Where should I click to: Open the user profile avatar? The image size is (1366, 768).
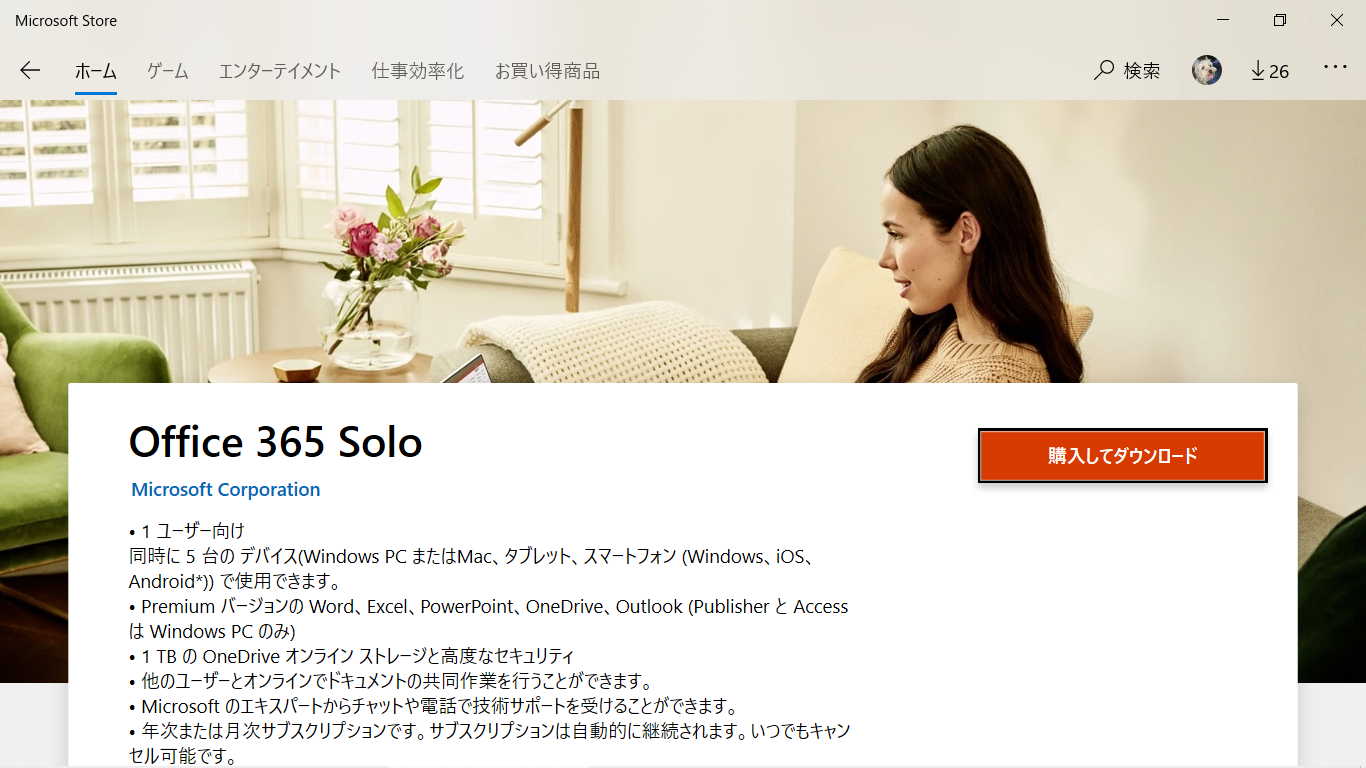click(x=1207, y=70)
